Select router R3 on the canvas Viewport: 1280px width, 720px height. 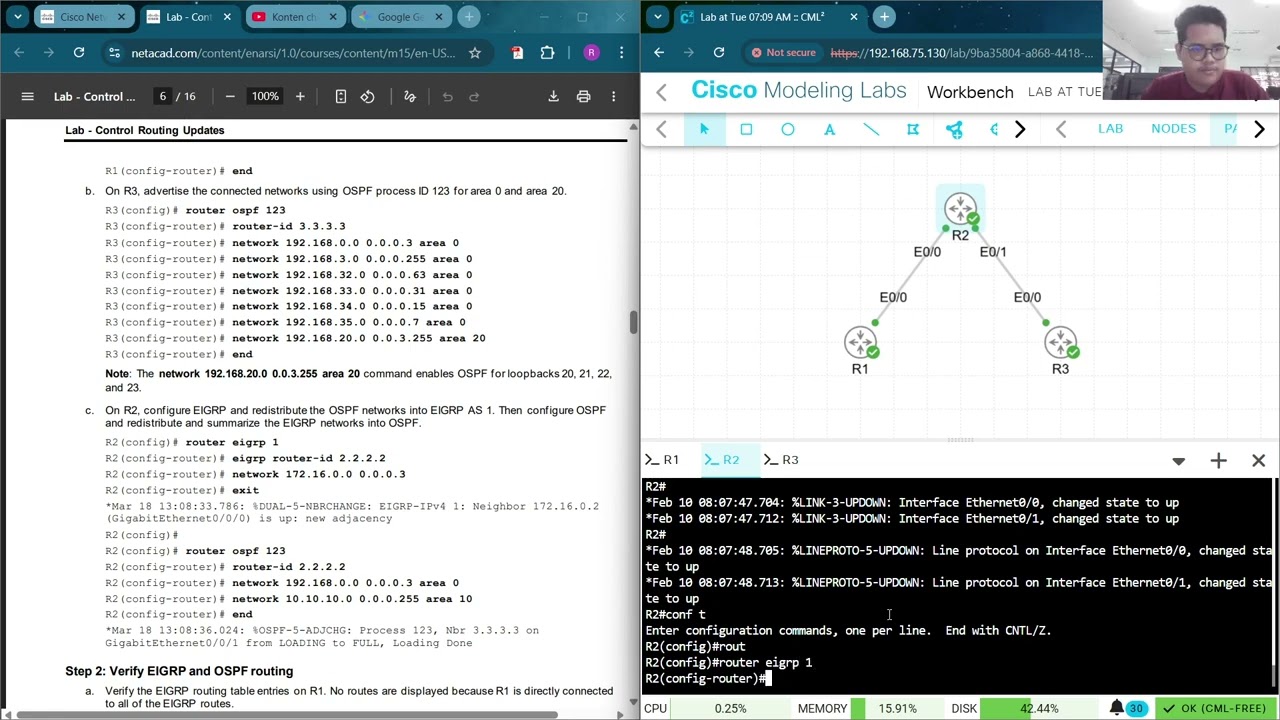1060,343
